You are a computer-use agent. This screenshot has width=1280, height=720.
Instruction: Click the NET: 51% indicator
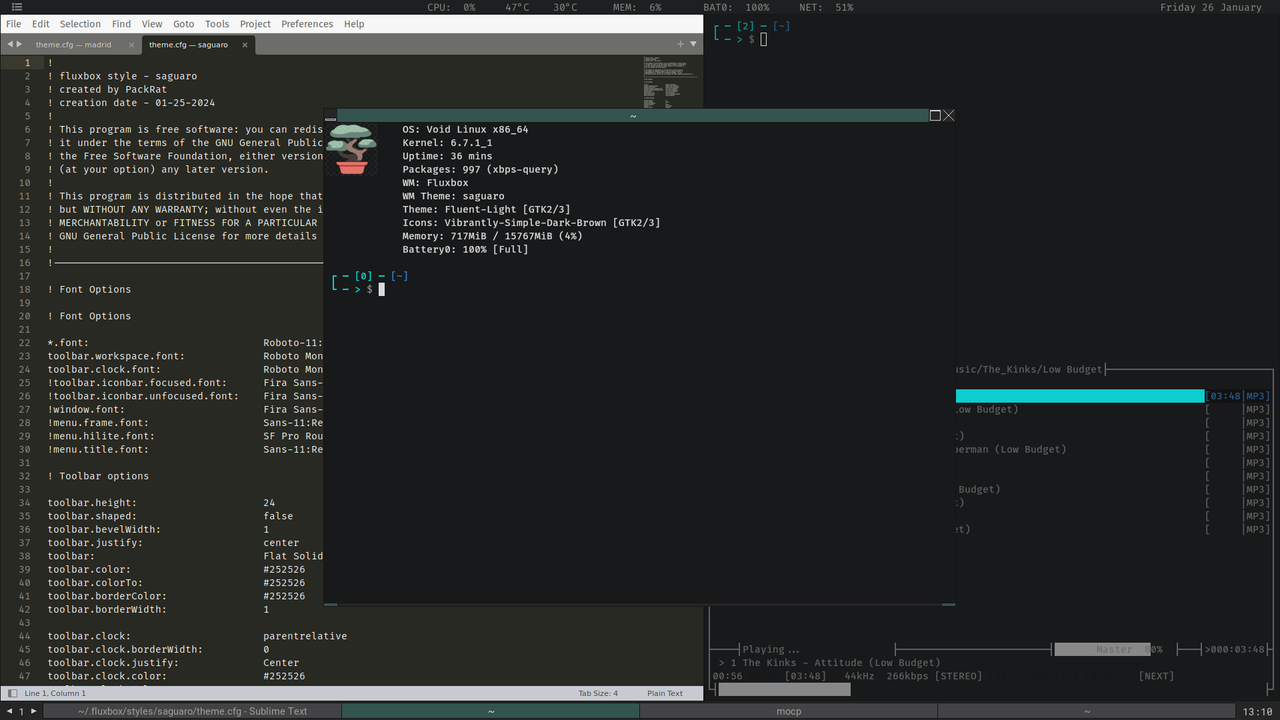click(x=826, y=7)
